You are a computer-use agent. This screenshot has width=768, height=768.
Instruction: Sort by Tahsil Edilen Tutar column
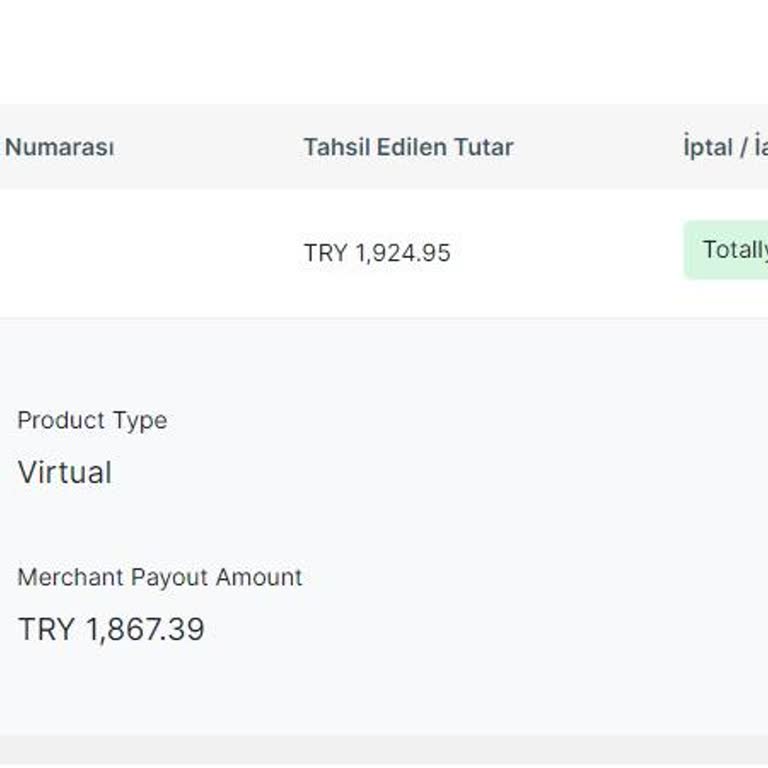[x=408, y=147]
